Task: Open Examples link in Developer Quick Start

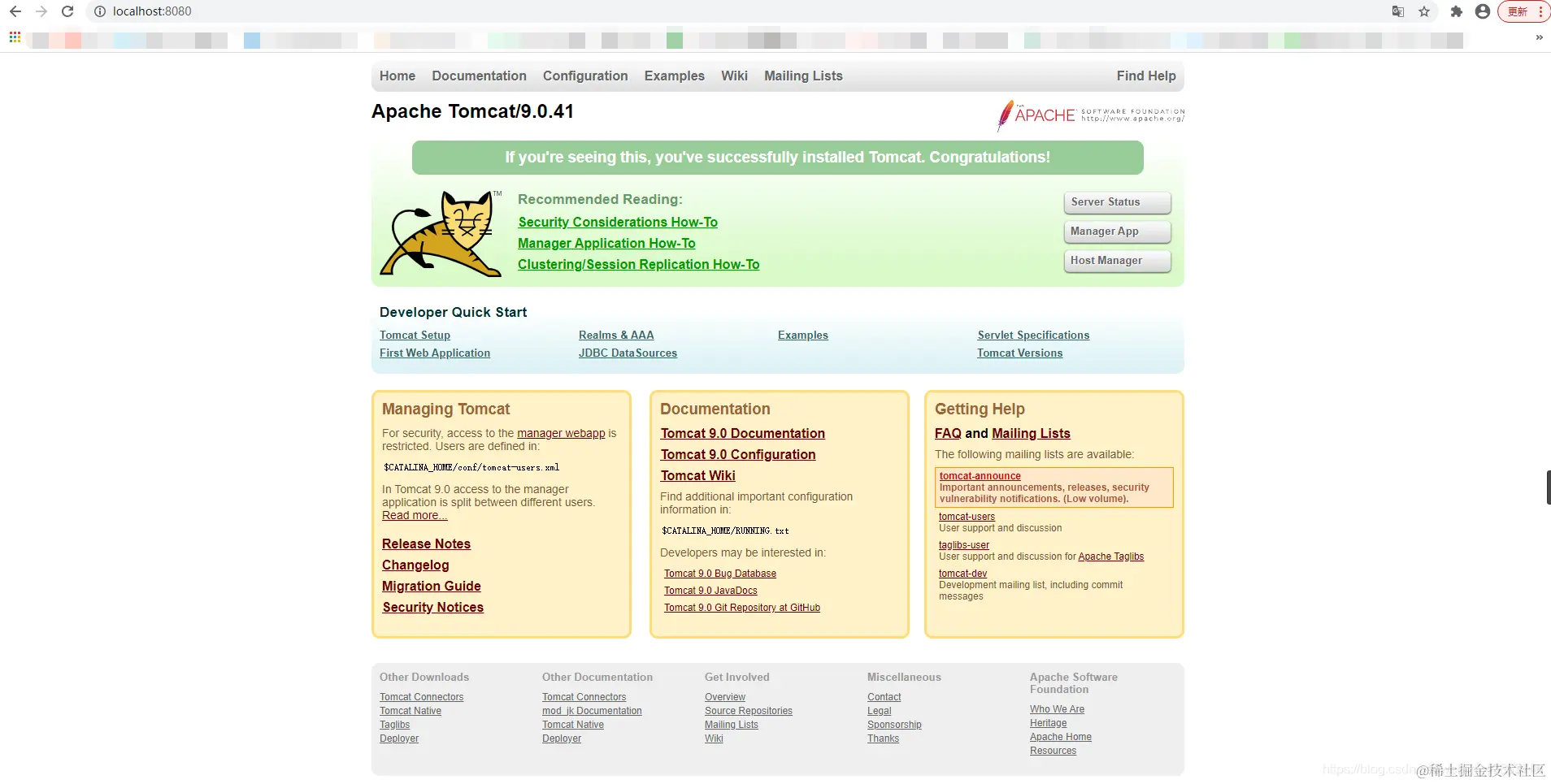Action: 803,335
